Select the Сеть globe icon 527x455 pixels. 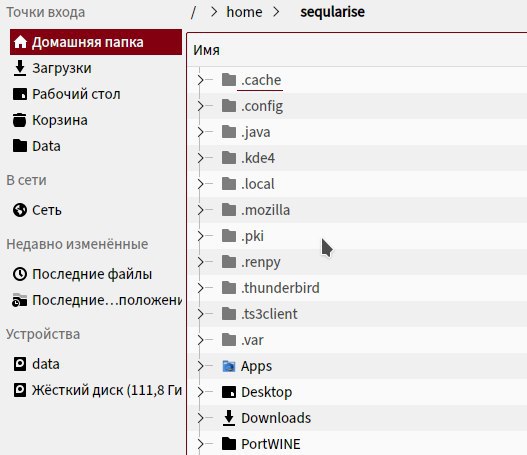coord(20,210)
